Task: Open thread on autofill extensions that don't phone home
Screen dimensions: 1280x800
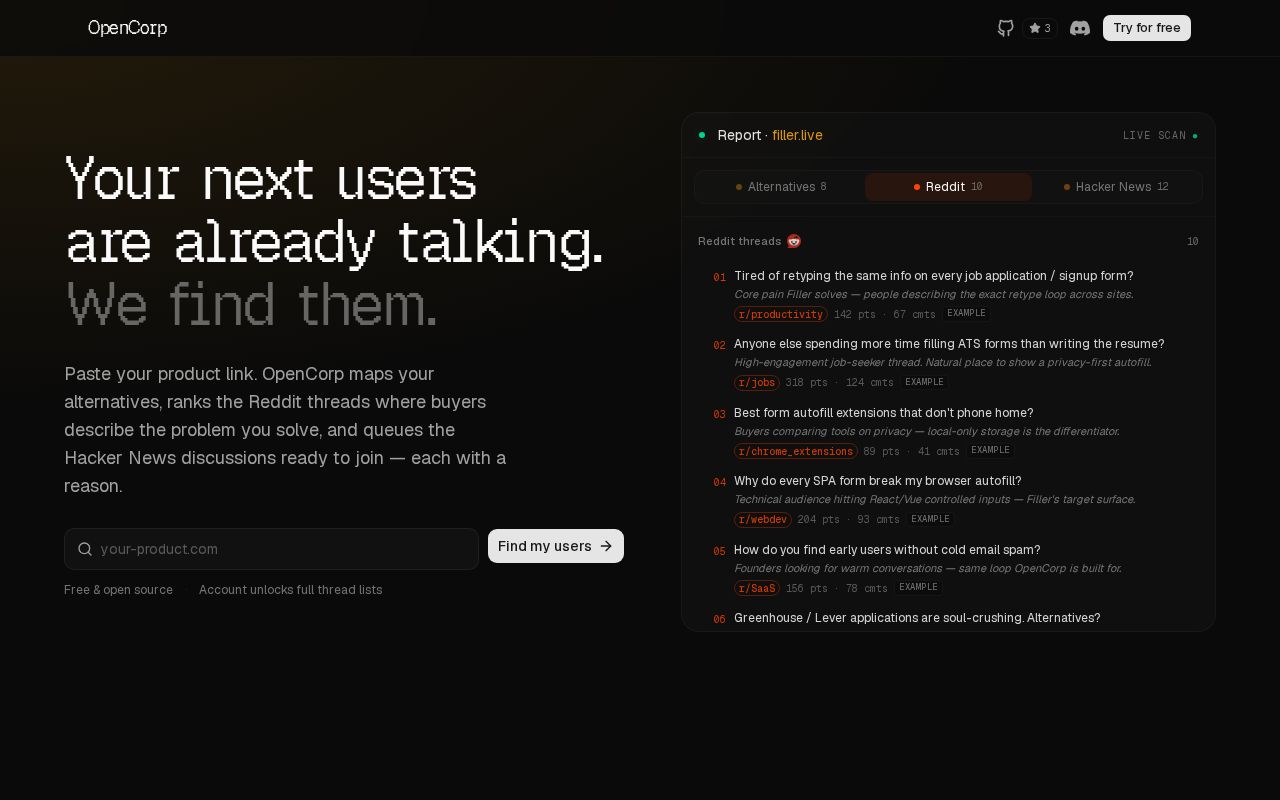Action: tap(884, 413)
